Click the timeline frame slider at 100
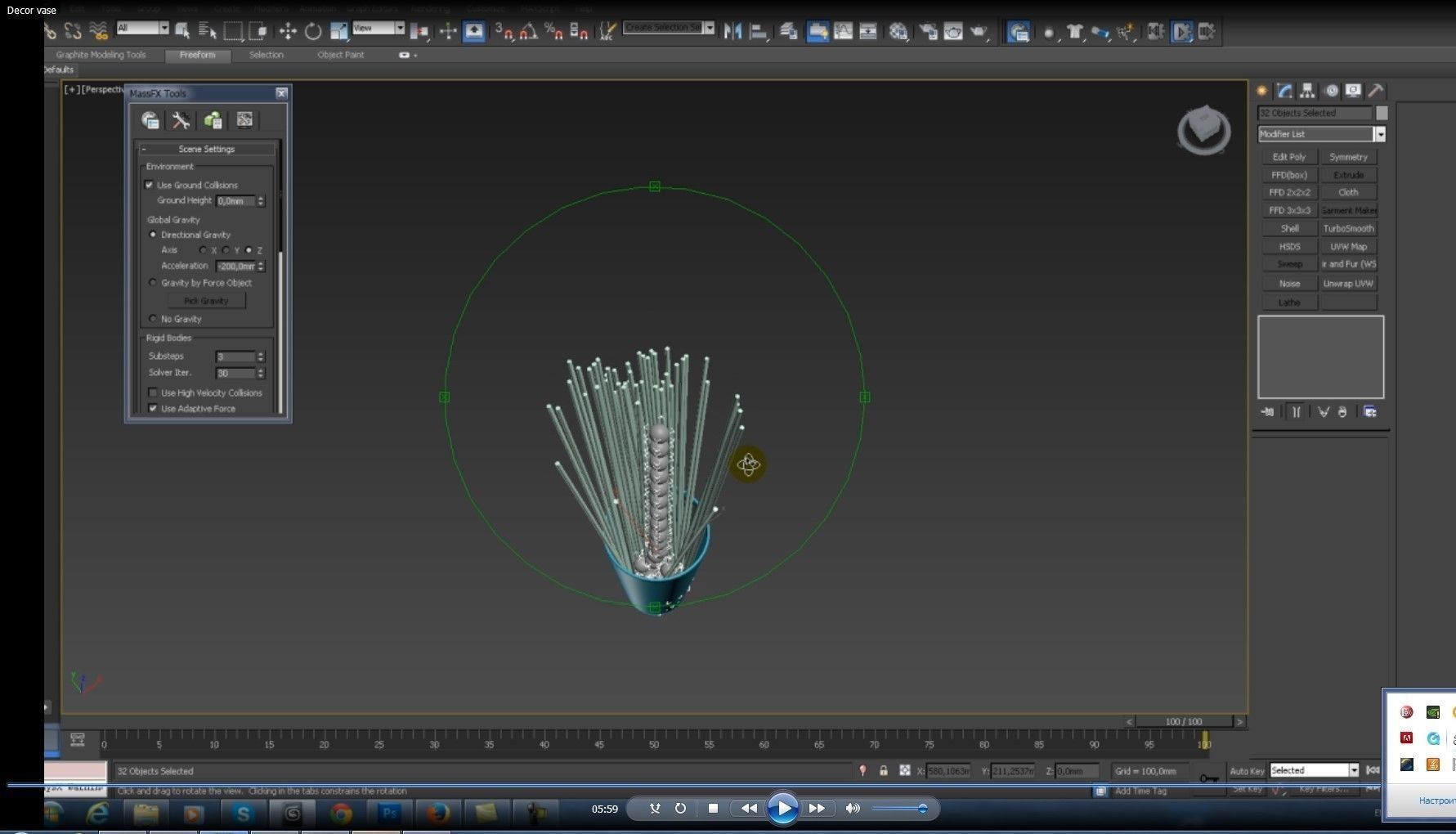The height and width of the screenshot is (834, 1456). click(1204, 741)
